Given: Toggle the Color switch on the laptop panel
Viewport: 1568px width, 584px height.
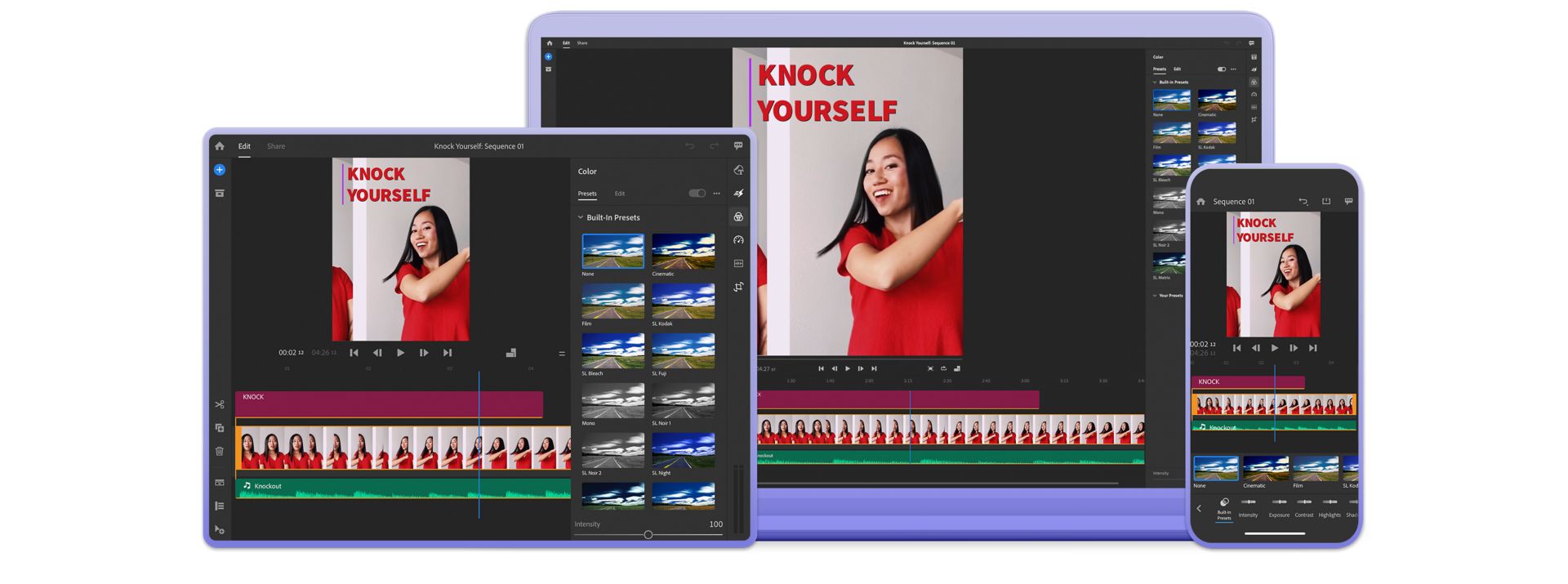Looking at the screenshot, I should [x=1221, y=69].
